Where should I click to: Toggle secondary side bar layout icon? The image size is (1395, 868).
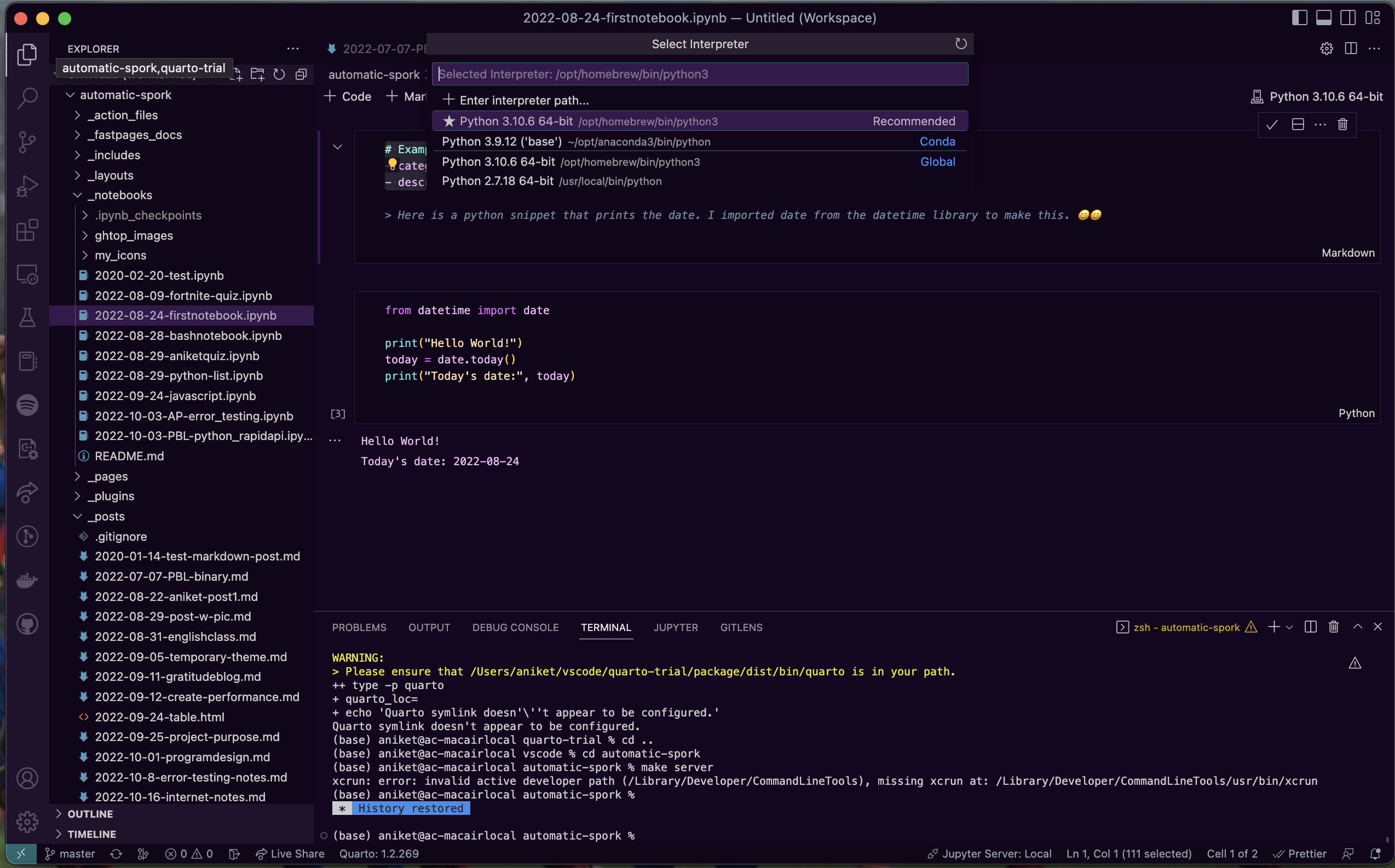(x=1348, y=18)
